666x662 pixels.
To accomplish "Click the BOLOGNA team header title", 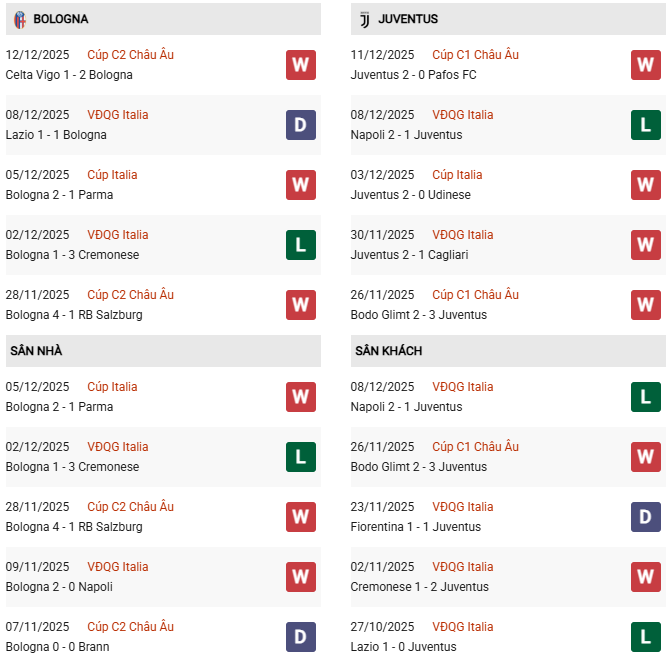I will [x=60, y=19].
